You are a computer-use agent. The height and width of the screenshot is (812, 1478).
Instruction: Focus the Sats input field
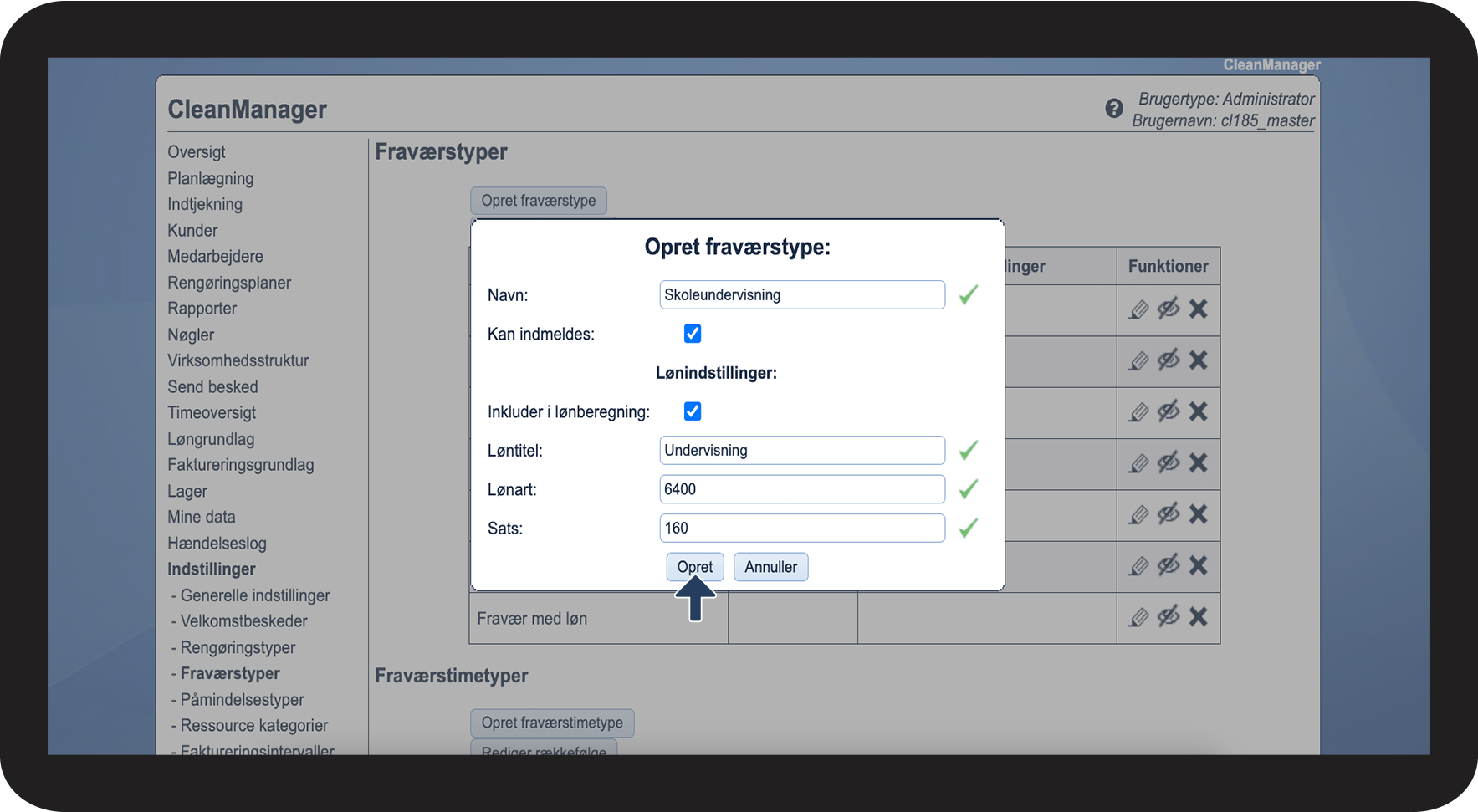point(801,529)
